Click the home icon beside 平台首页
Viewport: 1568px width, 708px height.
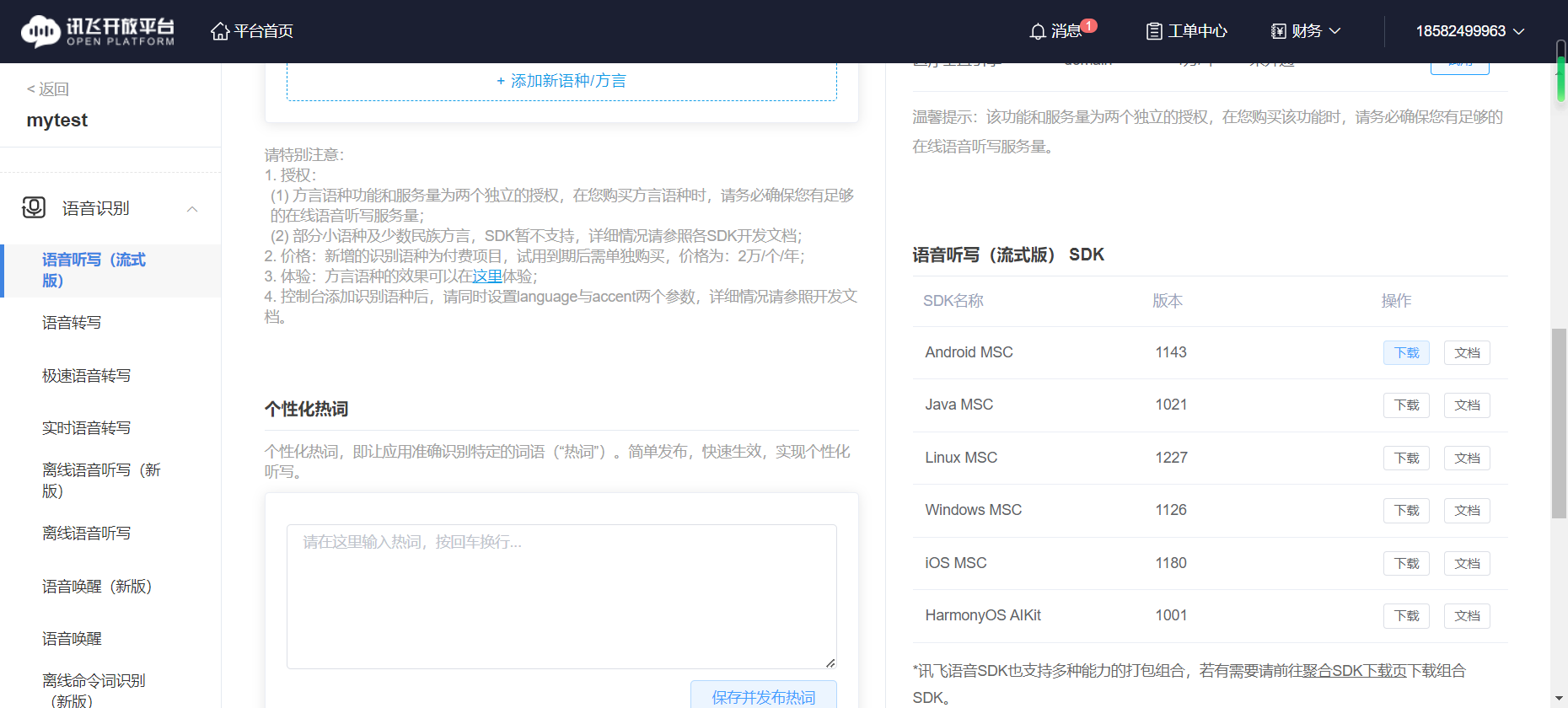click(x=220, y=31)
